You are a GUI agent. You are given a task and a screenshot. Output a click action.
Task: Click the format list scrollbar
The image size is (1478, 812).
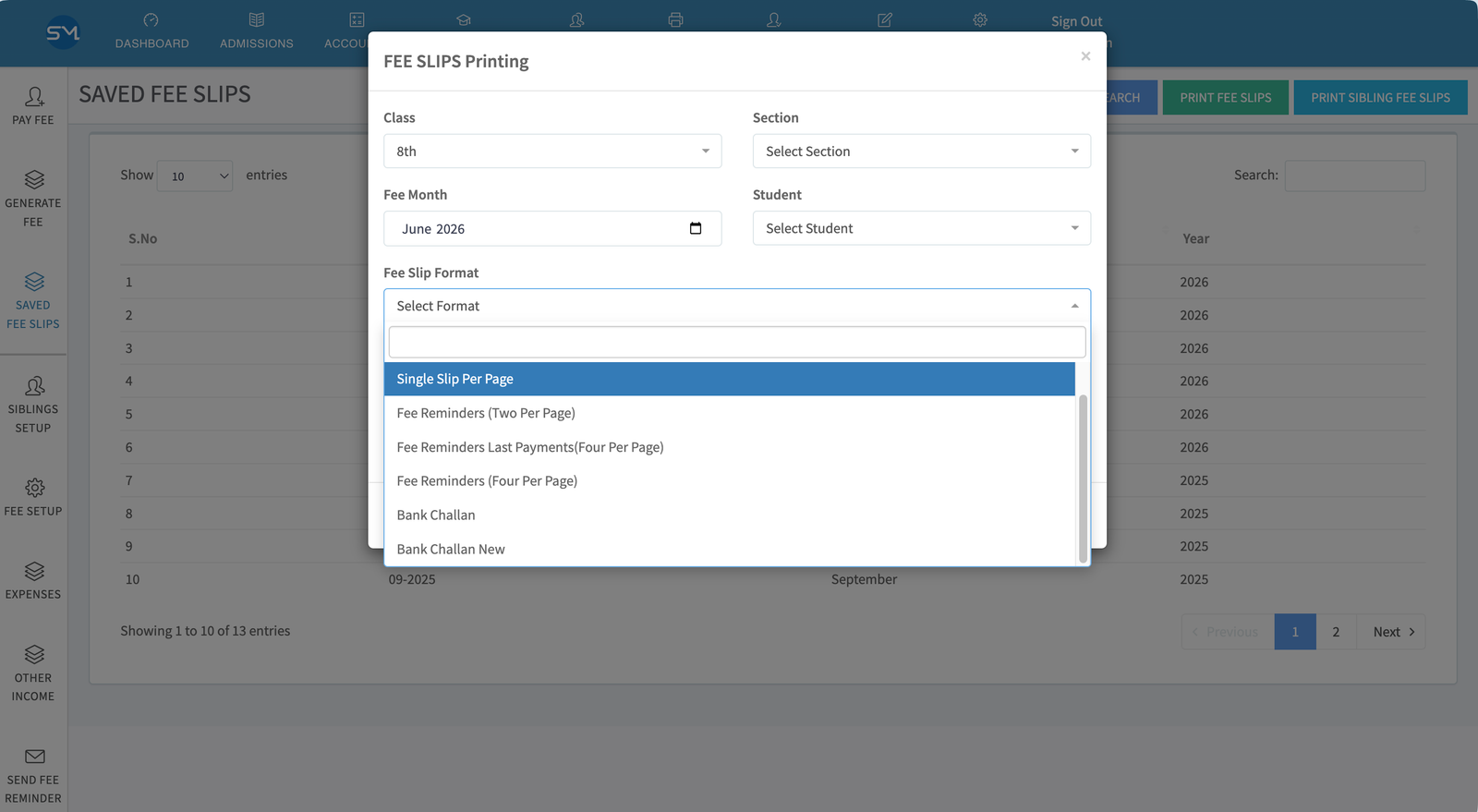coord(1083,479)
